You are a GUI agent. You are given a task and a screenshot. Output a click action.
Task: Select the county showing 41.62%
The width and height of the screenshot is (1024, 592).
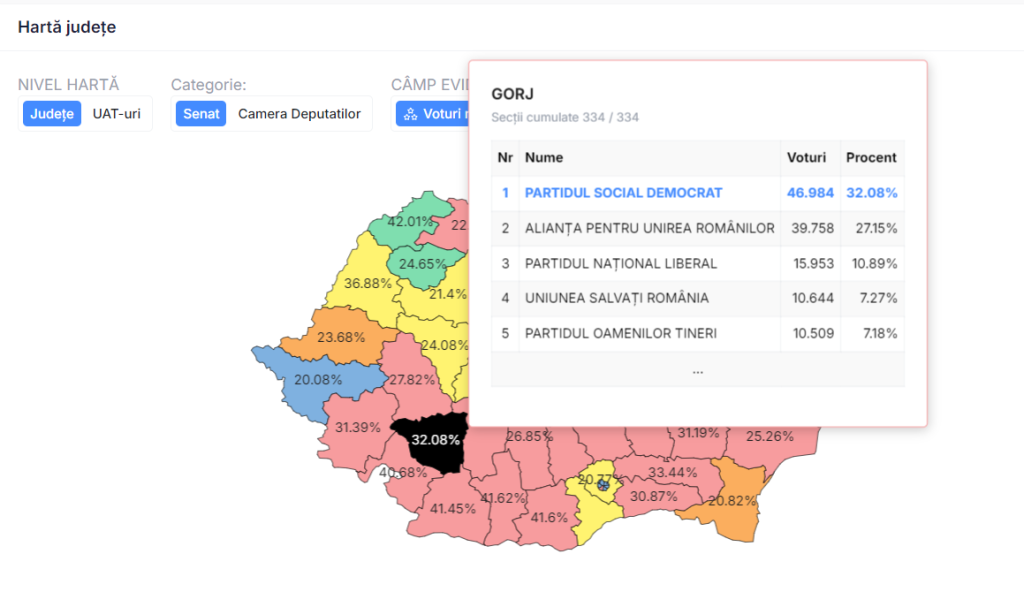pos(503,498)
